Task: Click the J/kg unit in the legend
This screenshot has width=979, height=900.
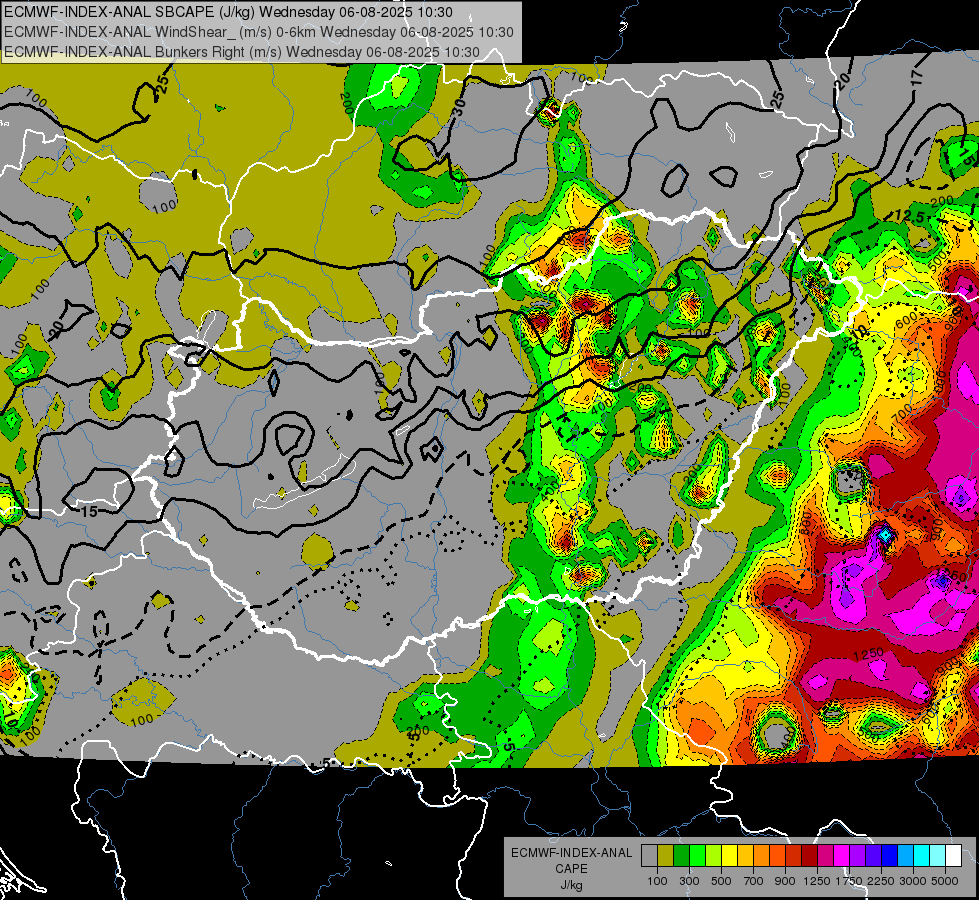Action: click(x=571, y=885)
